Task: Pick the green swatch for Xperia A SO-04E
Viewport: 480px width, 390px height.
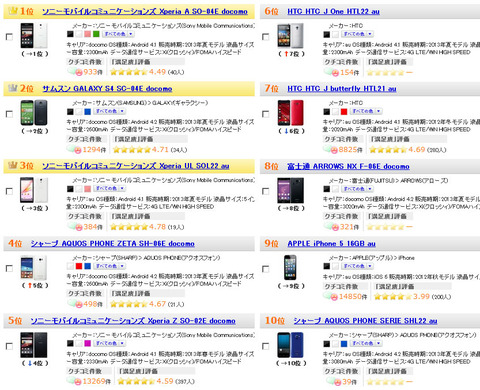Action: (96, 34)
